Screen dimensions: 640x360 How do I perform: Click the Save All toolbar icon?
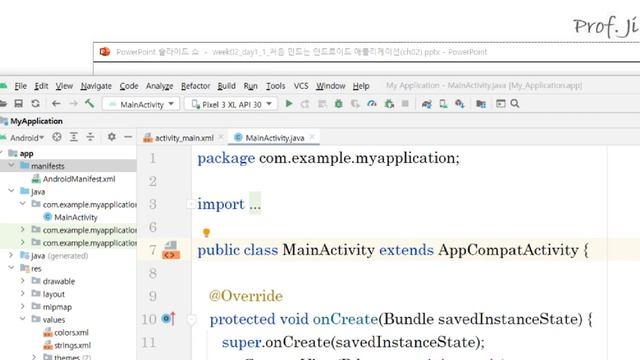(x=18, y=104)
